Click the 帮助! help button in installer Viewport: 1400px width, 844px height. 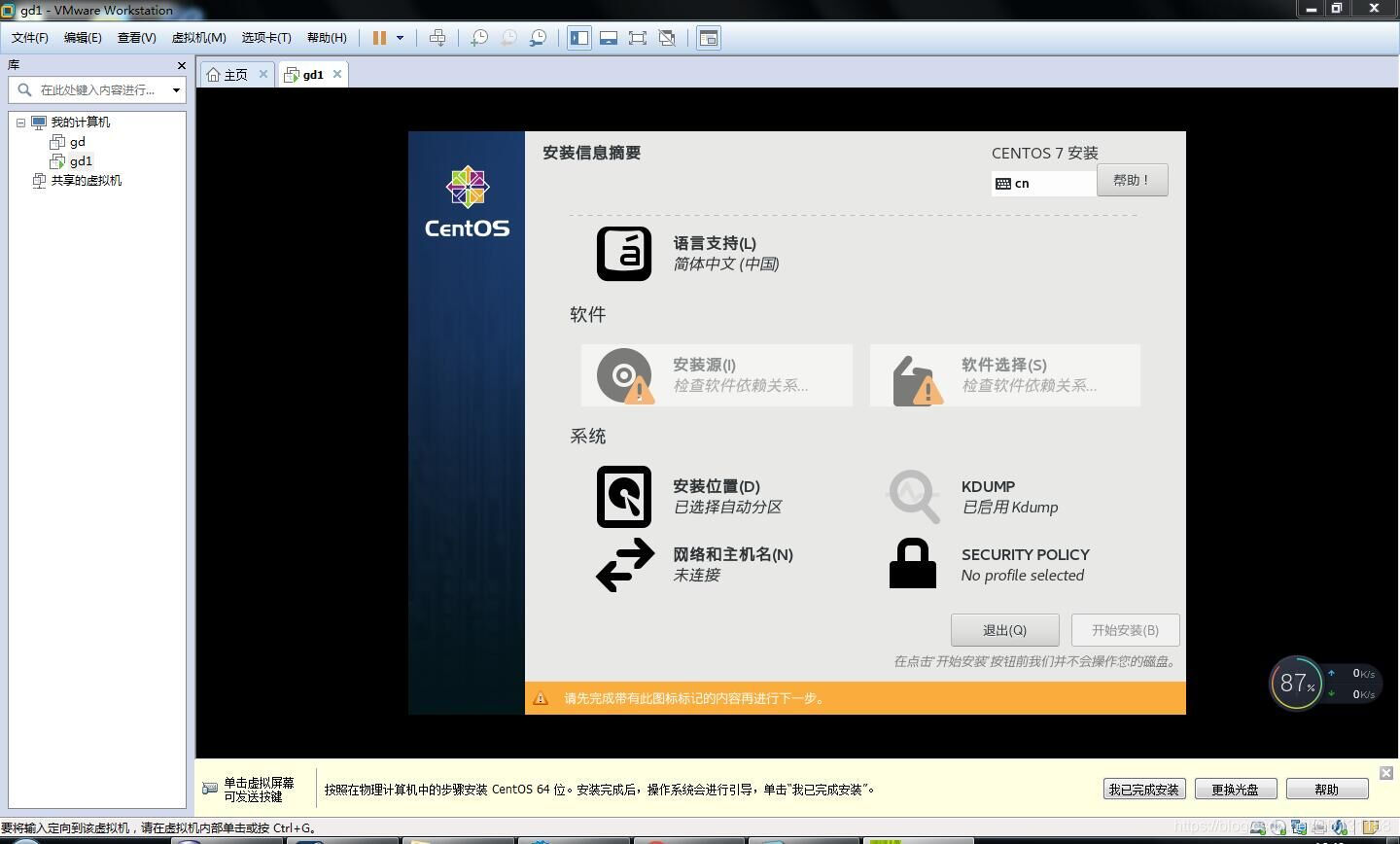[1133, 180]
